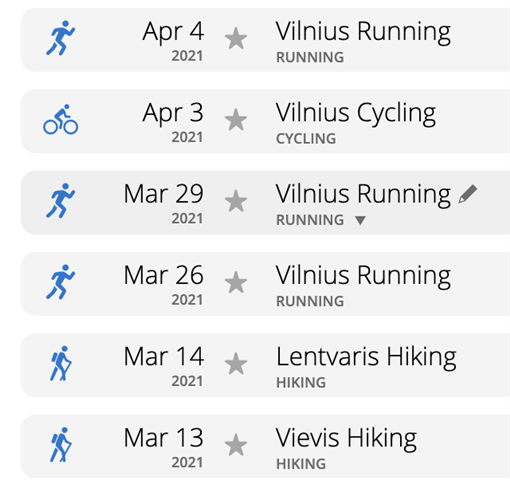
Task: Open activity type dropdown on Mar 29 run
Action: pos(360,220)
